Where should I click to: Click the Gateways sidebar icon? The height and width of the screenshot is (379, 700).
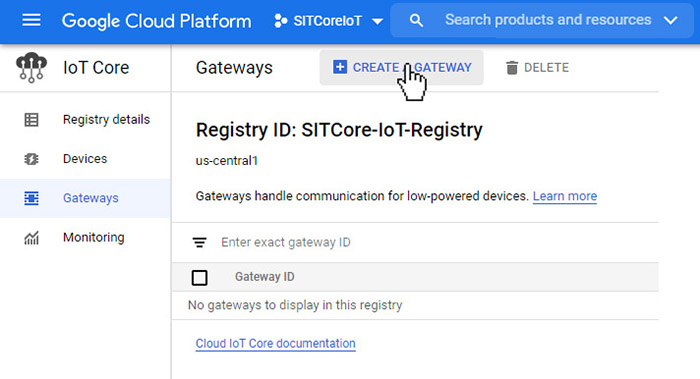pyautogui.click(x=31, y=198)
